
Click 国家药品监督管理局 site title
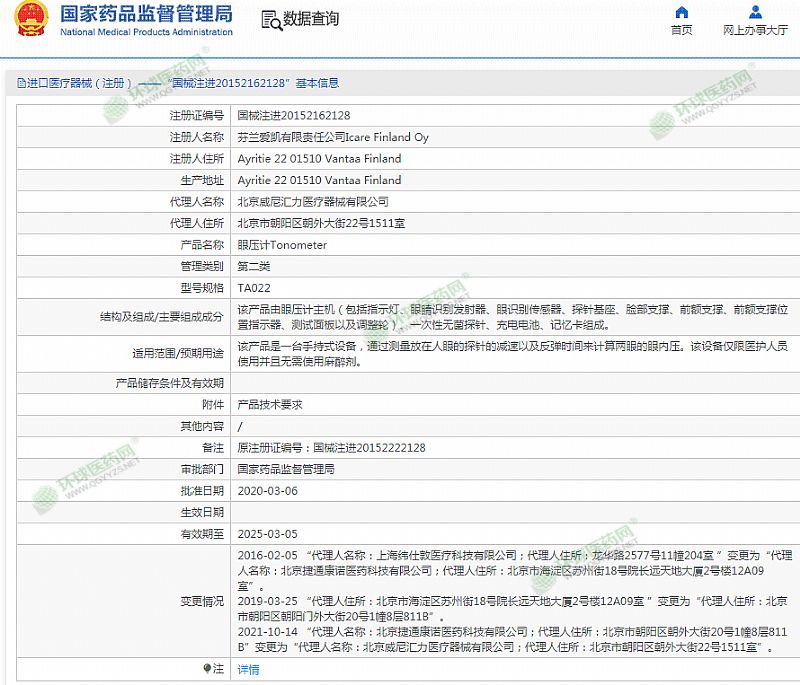tap(146, 14)
